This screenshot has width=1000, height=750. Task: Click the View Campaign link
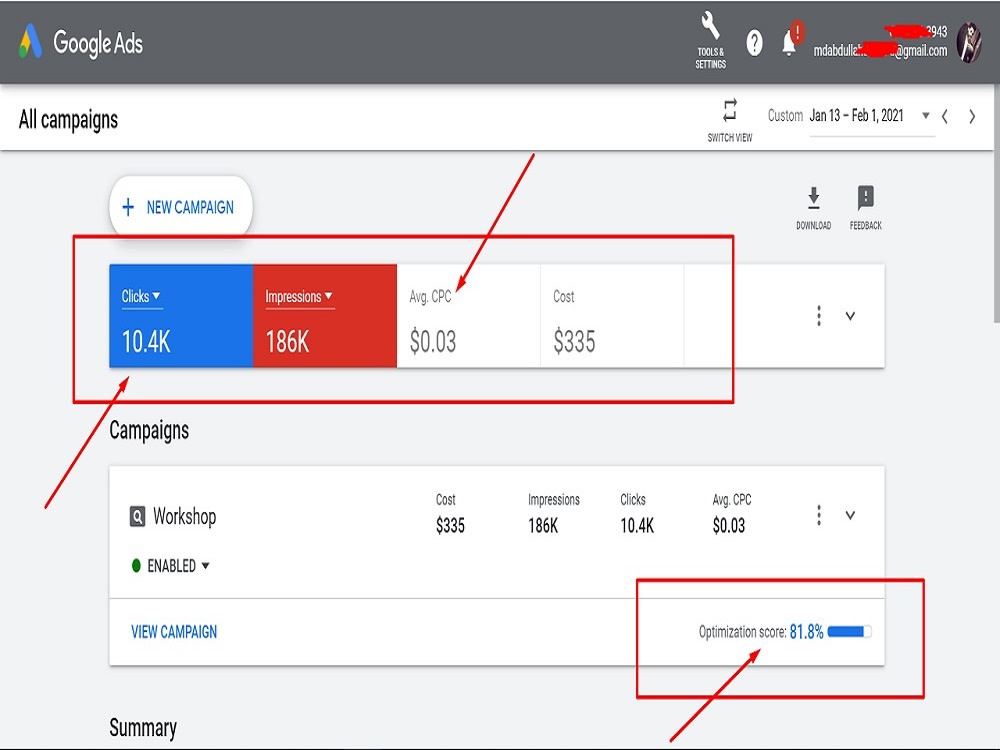pyautogui.click(x=174, y=631)
